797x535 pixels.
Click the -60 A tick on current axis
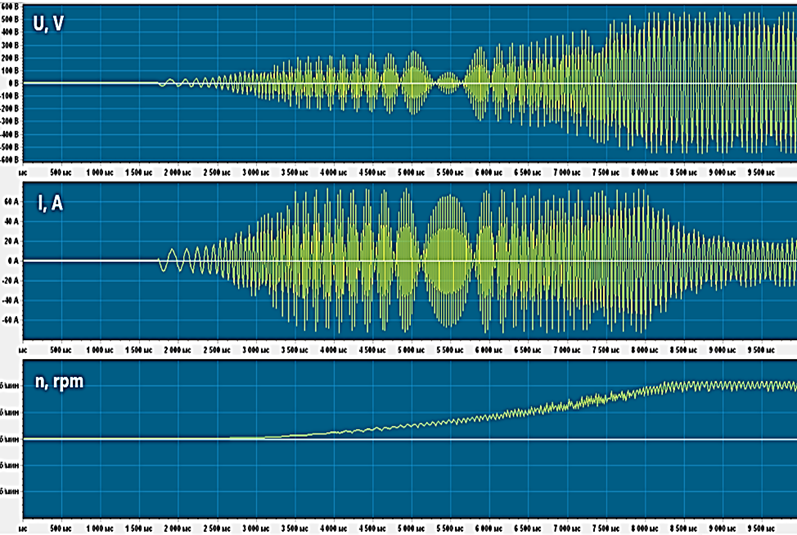pyautogui.click(x=12, y=320)
